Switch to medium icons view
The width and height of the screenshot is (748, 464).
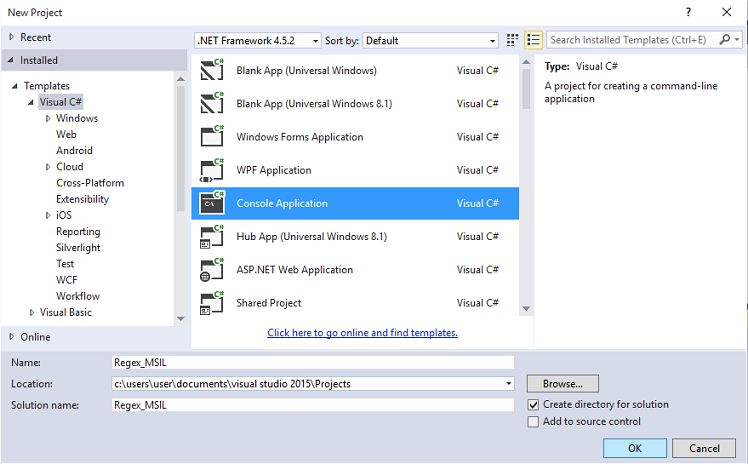click(x=512, y=40)
